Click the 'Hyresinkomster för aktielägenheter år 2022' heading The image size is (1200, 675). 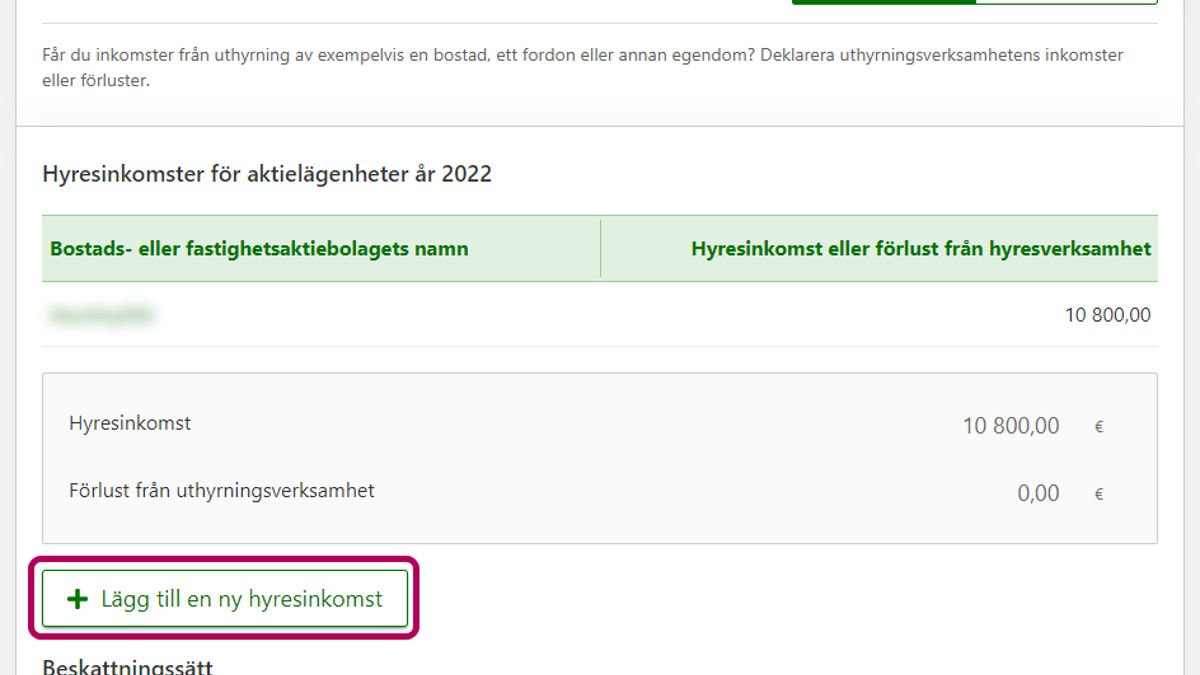[x=267, y=174]
